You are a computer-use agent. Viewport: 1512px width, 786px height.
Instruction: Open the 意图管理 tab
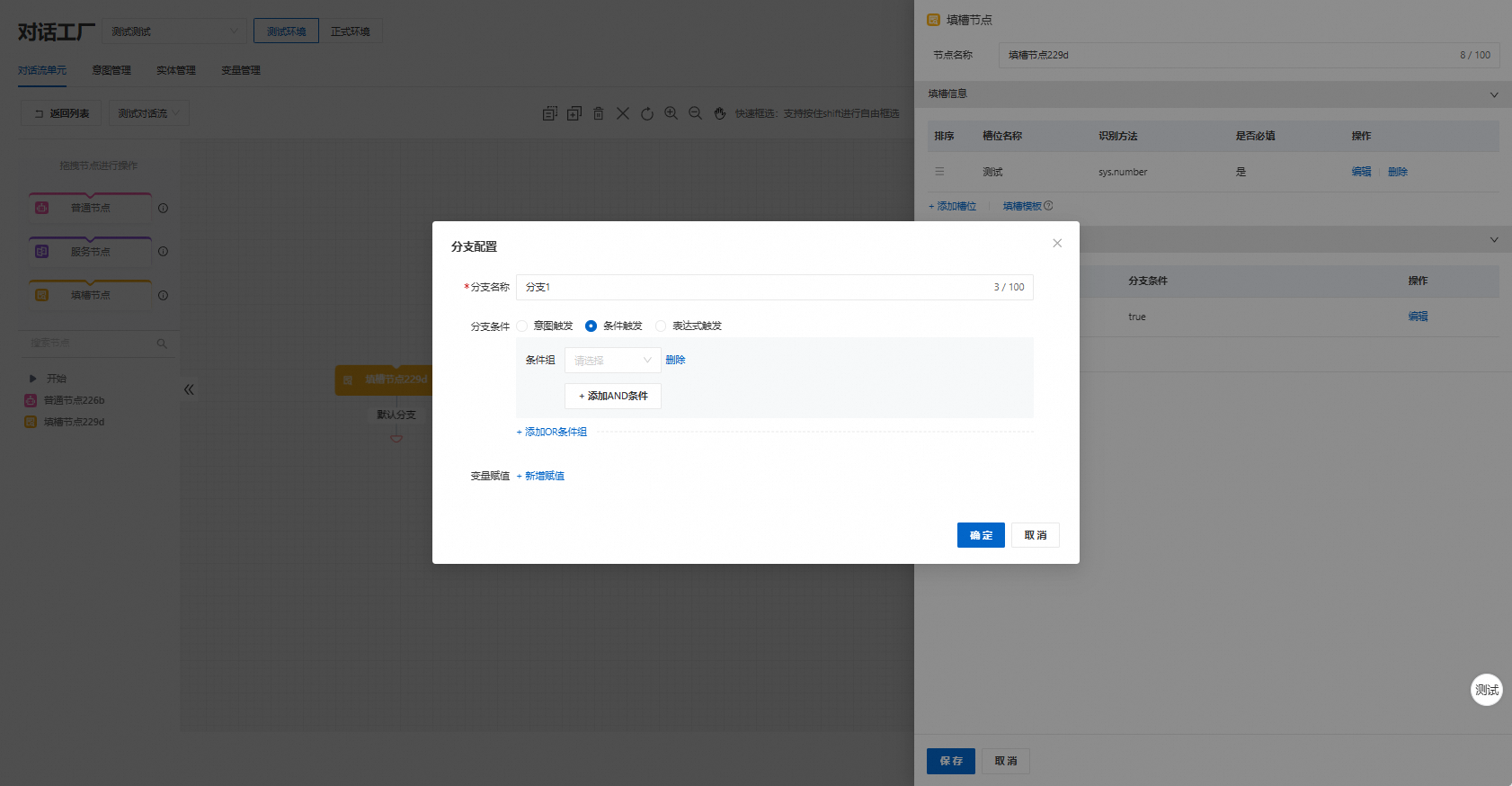tap(111, 70)
